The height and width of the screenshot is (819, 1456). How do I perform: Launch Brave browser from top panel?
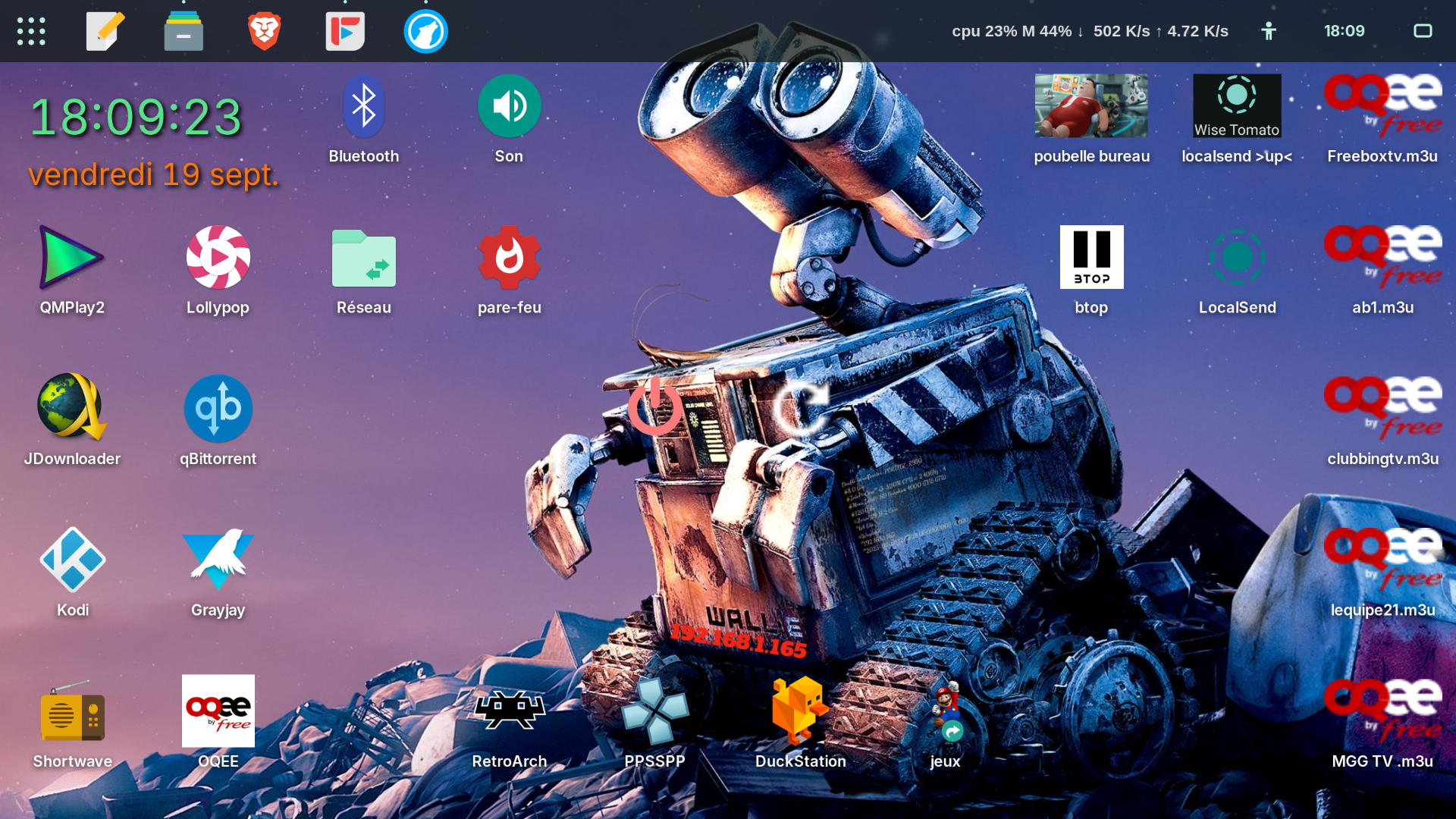(x=264, y=31)
